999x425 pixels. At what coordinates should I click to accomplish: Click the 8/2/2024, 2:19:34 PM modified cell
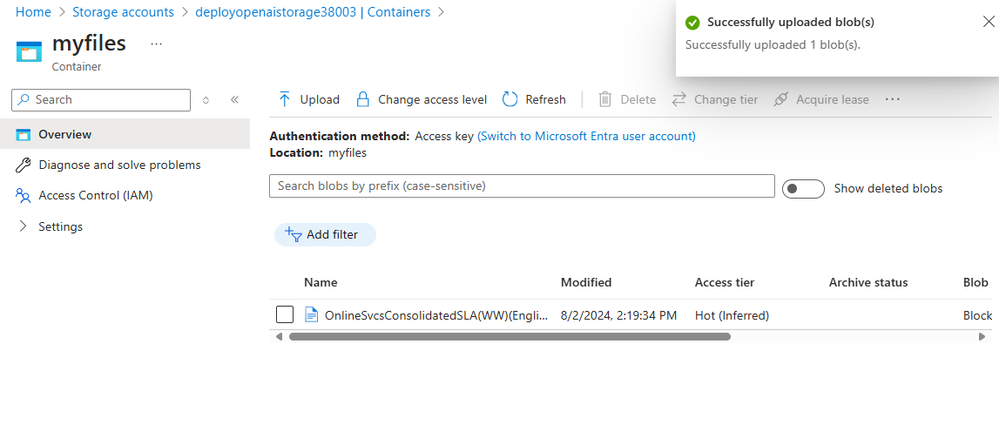click(619, 315)
